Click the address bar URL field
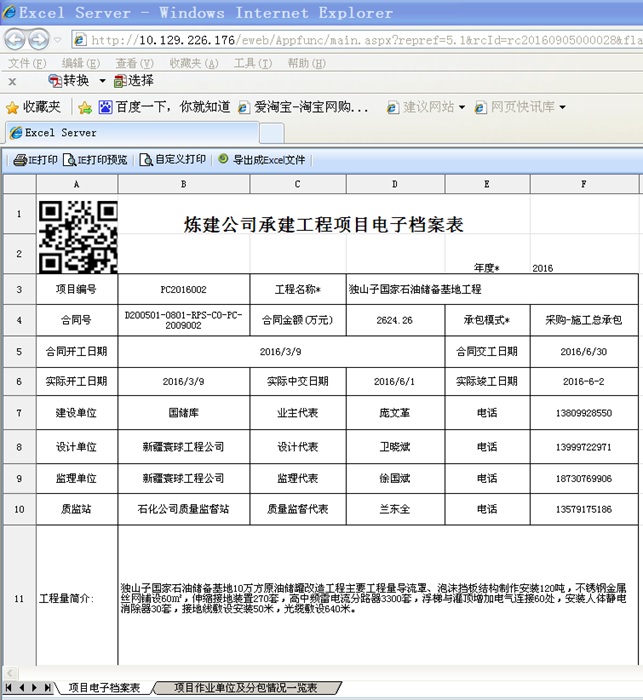The height and width of the screenshot is (700, 643). [357, 40]
